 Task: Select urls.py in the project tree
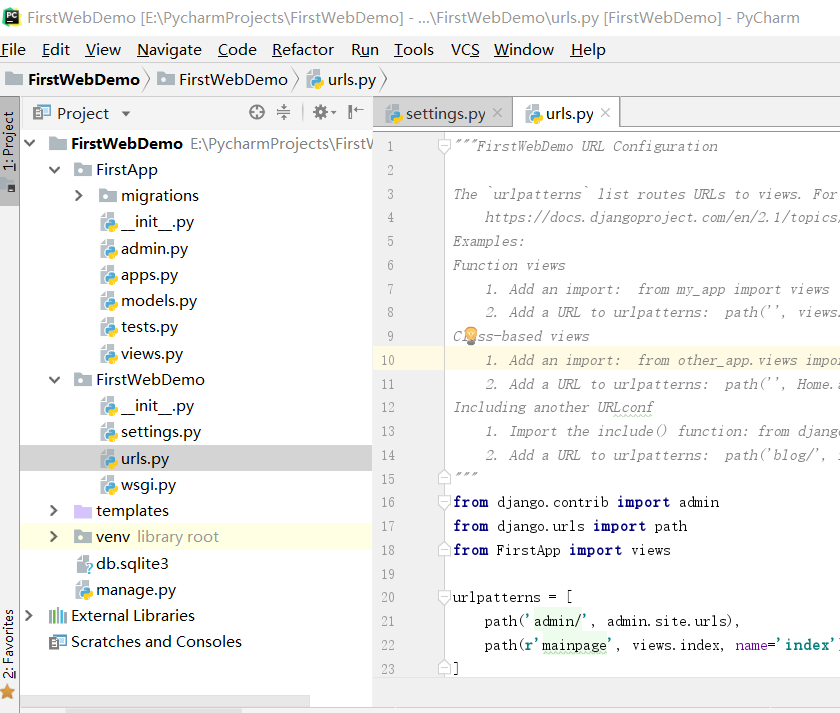point(196,459)
